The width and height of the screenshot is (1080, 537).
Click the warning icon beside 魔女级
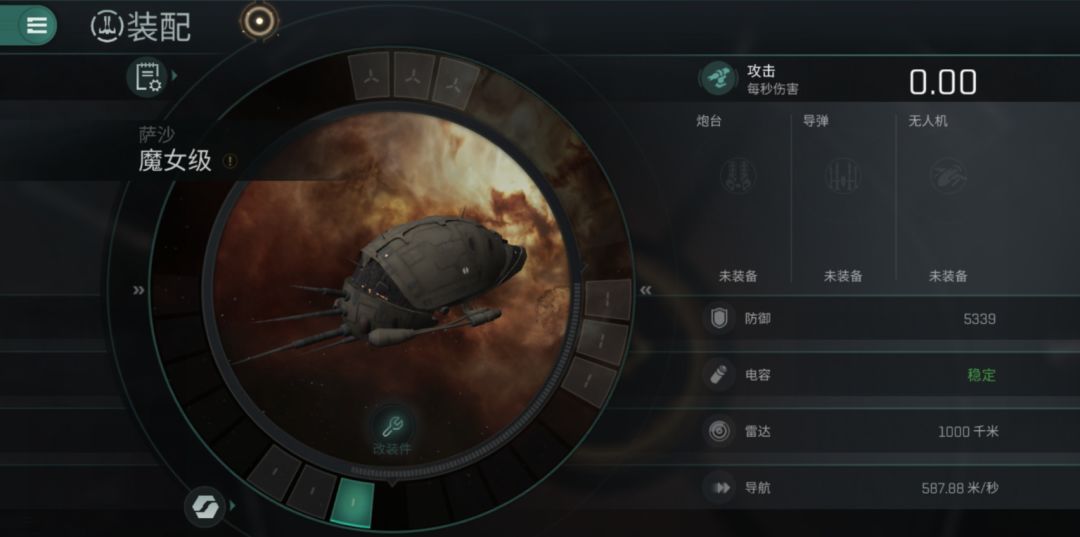(230, 161)
